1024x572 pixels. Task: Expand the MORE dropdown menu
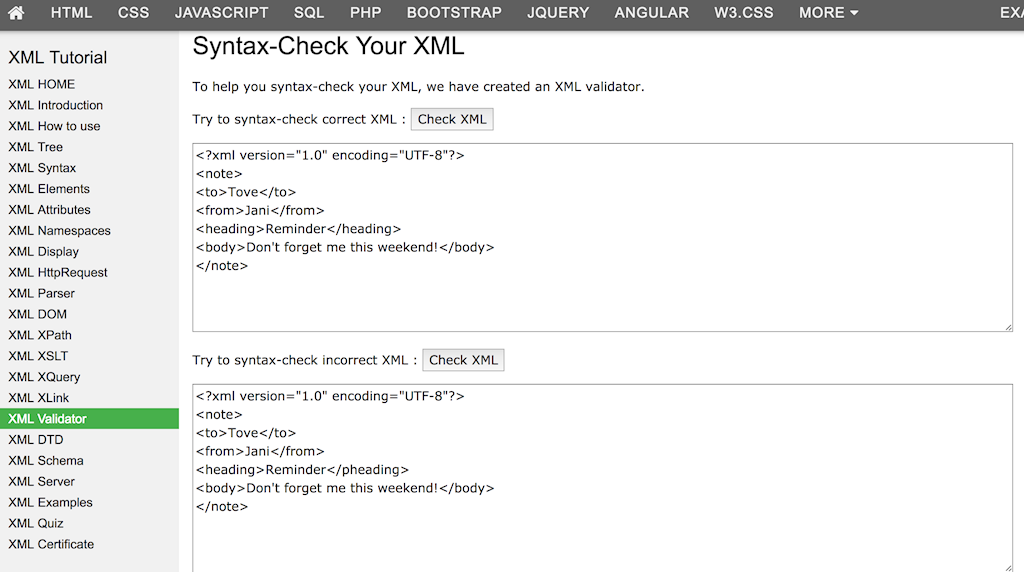tap(828, 13)
